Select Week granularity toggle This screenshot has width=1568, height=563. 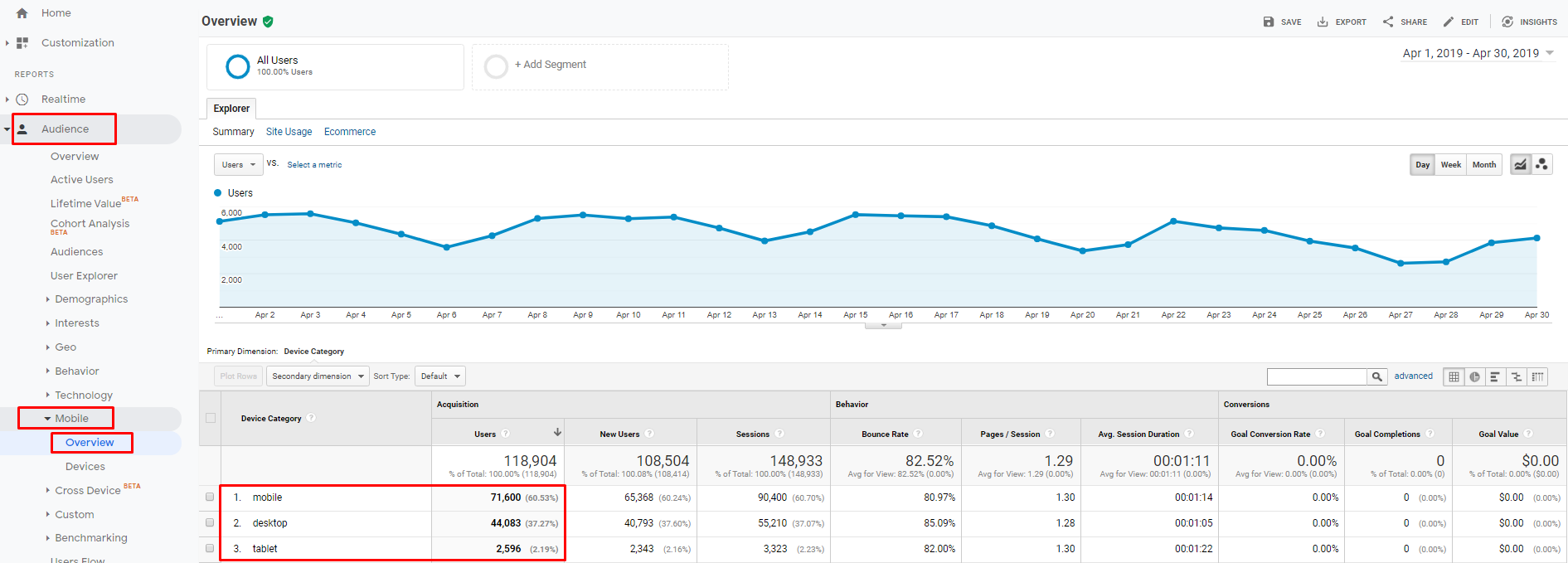point(1451,164)
